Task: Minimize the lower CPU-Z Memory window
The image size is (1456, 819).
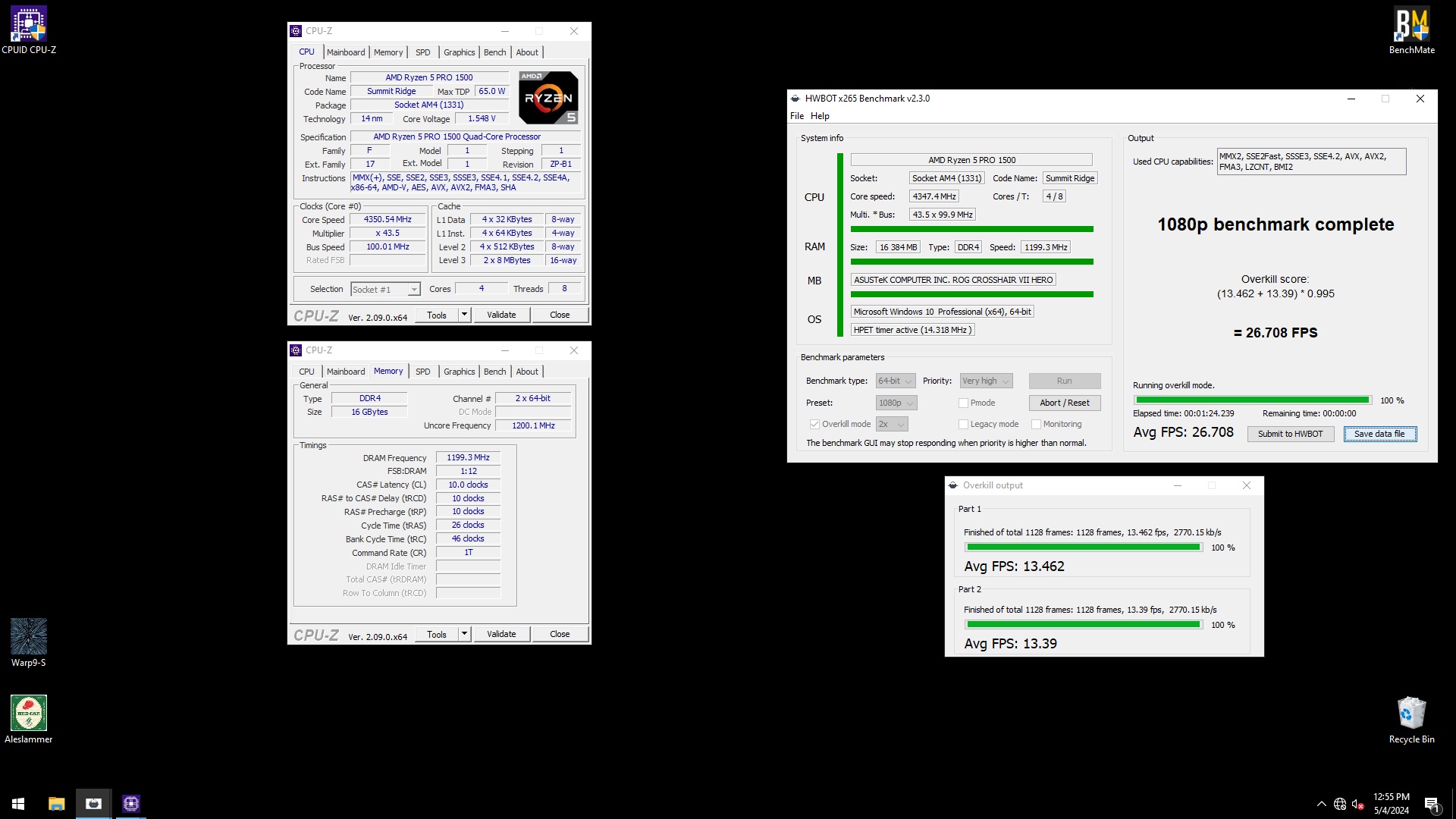Action: tap(505, 350)
